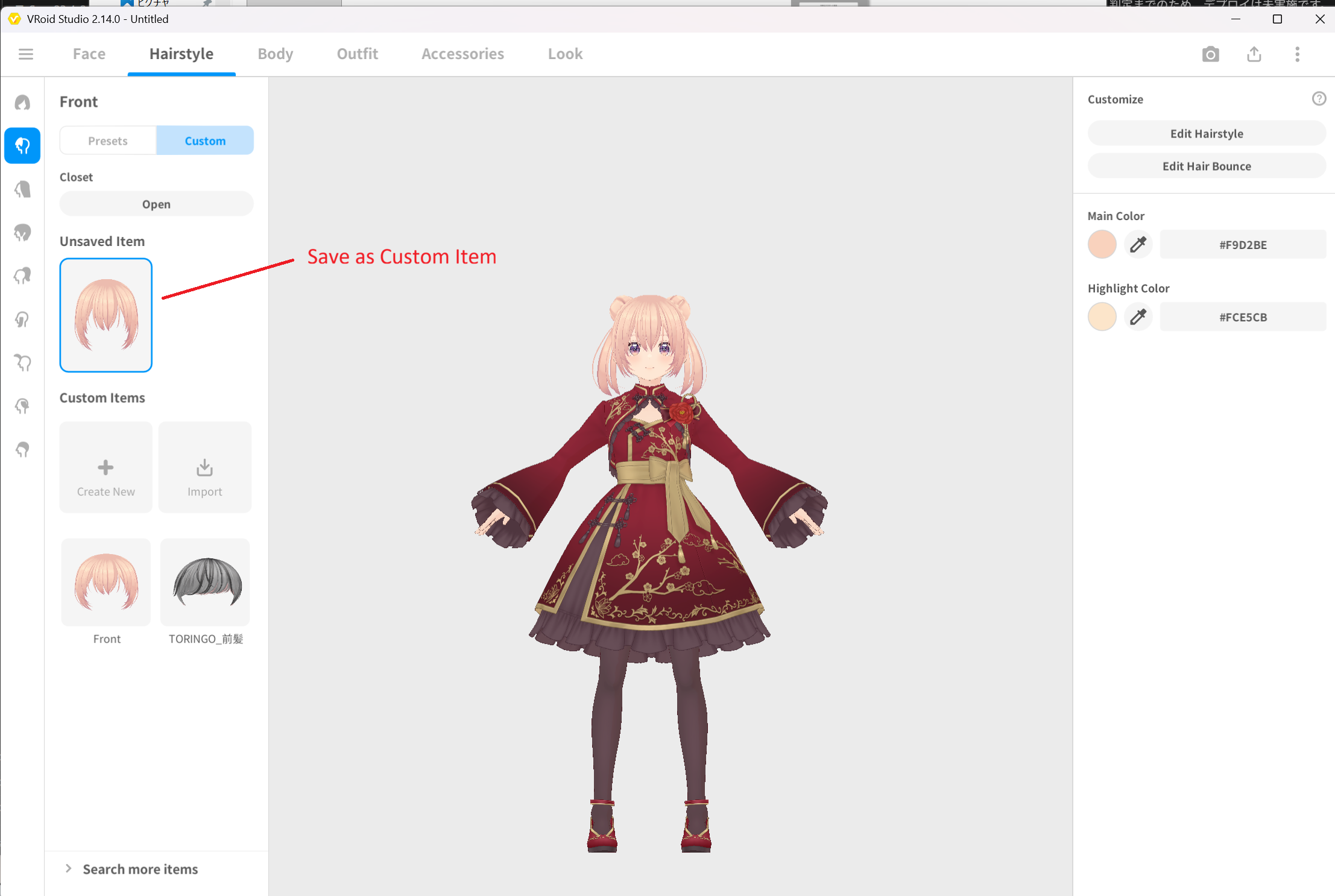Click the "Highlight Color" label
1335x896 pixels.
pyautogui.click(x=1128, y=288)
